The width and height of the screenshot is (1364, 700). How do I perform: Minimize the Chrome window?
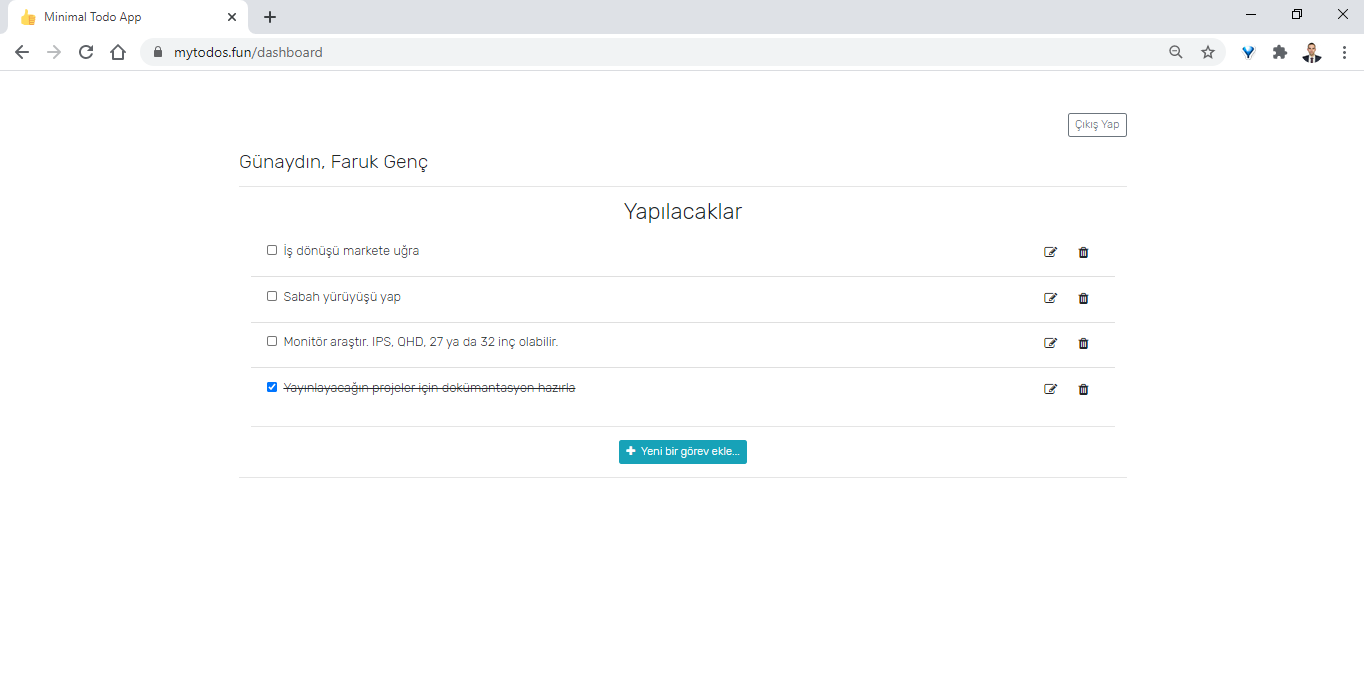(1252, 15)
